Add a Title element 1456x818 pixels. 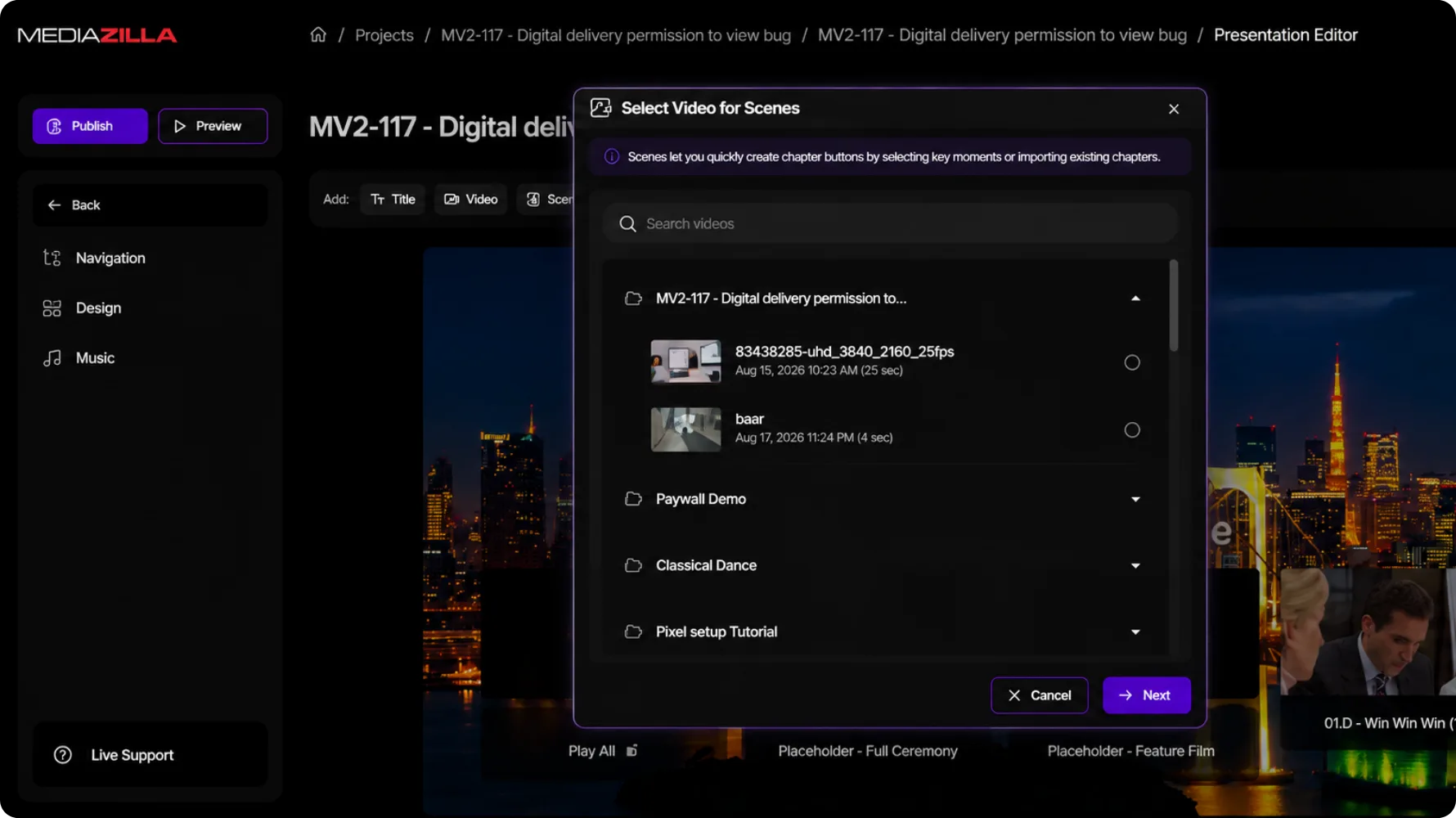(393, 199)
